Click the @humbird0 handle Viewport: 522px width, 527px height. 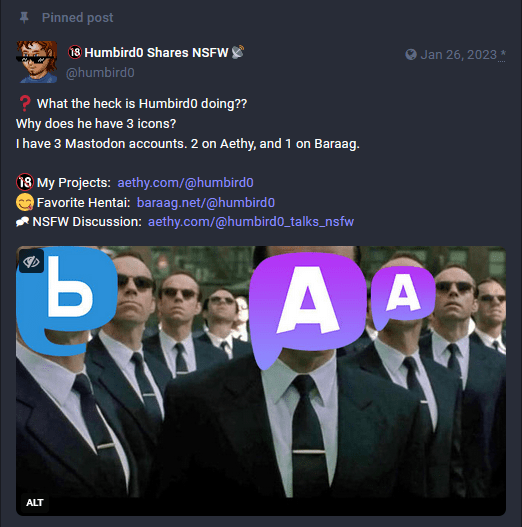pos(100,73)
